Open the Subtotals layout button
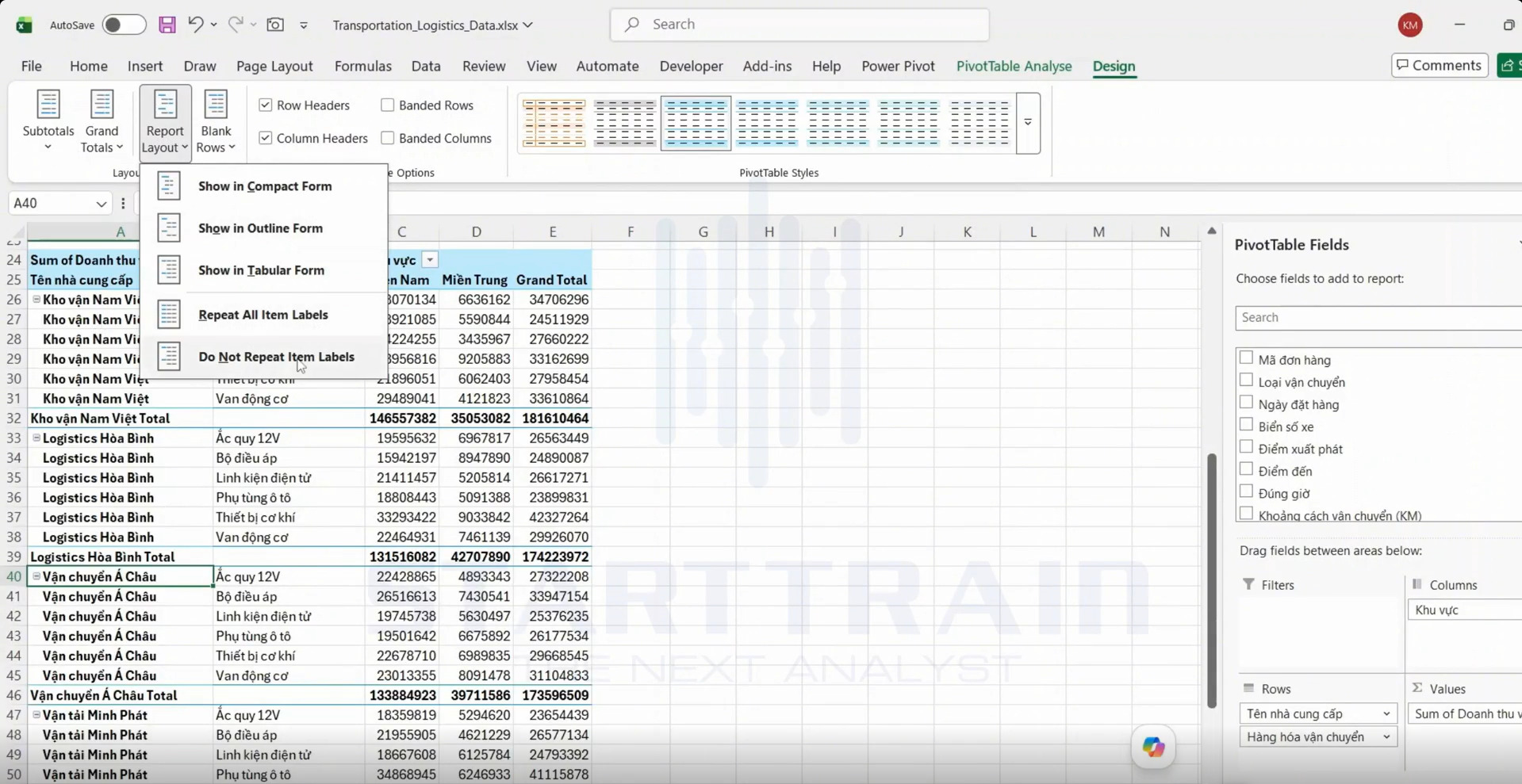Viewport: 1522px width, 784px height. coord(48,121)
